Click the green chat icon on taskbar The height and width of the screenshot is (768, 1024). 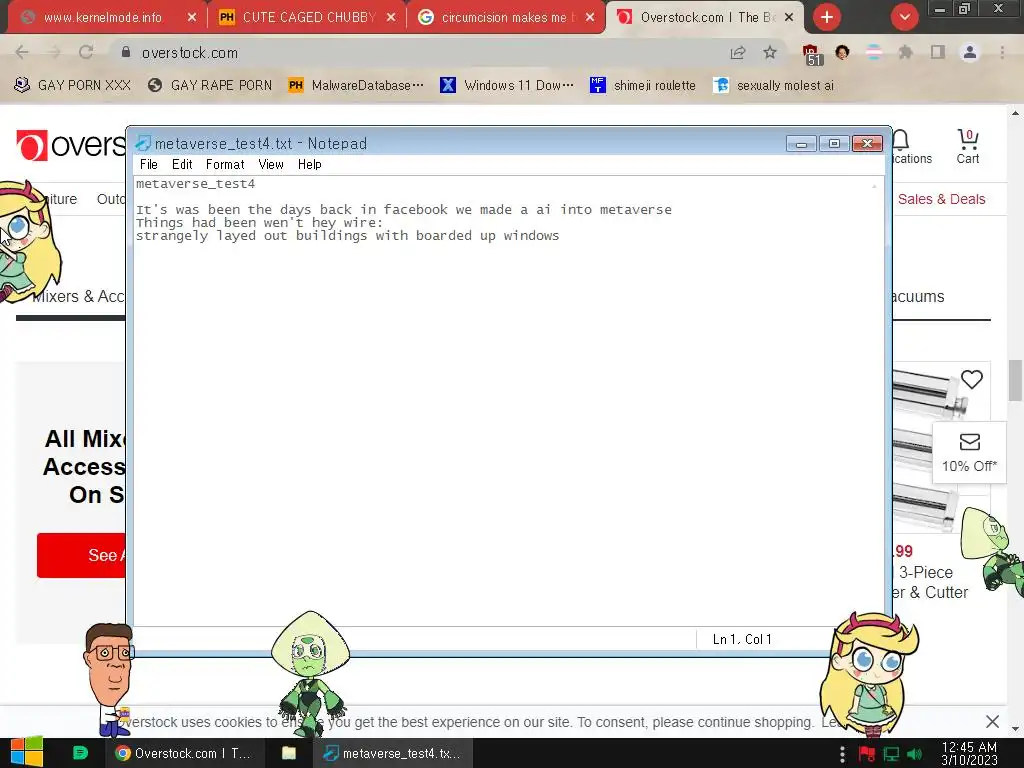pos(80,753)
